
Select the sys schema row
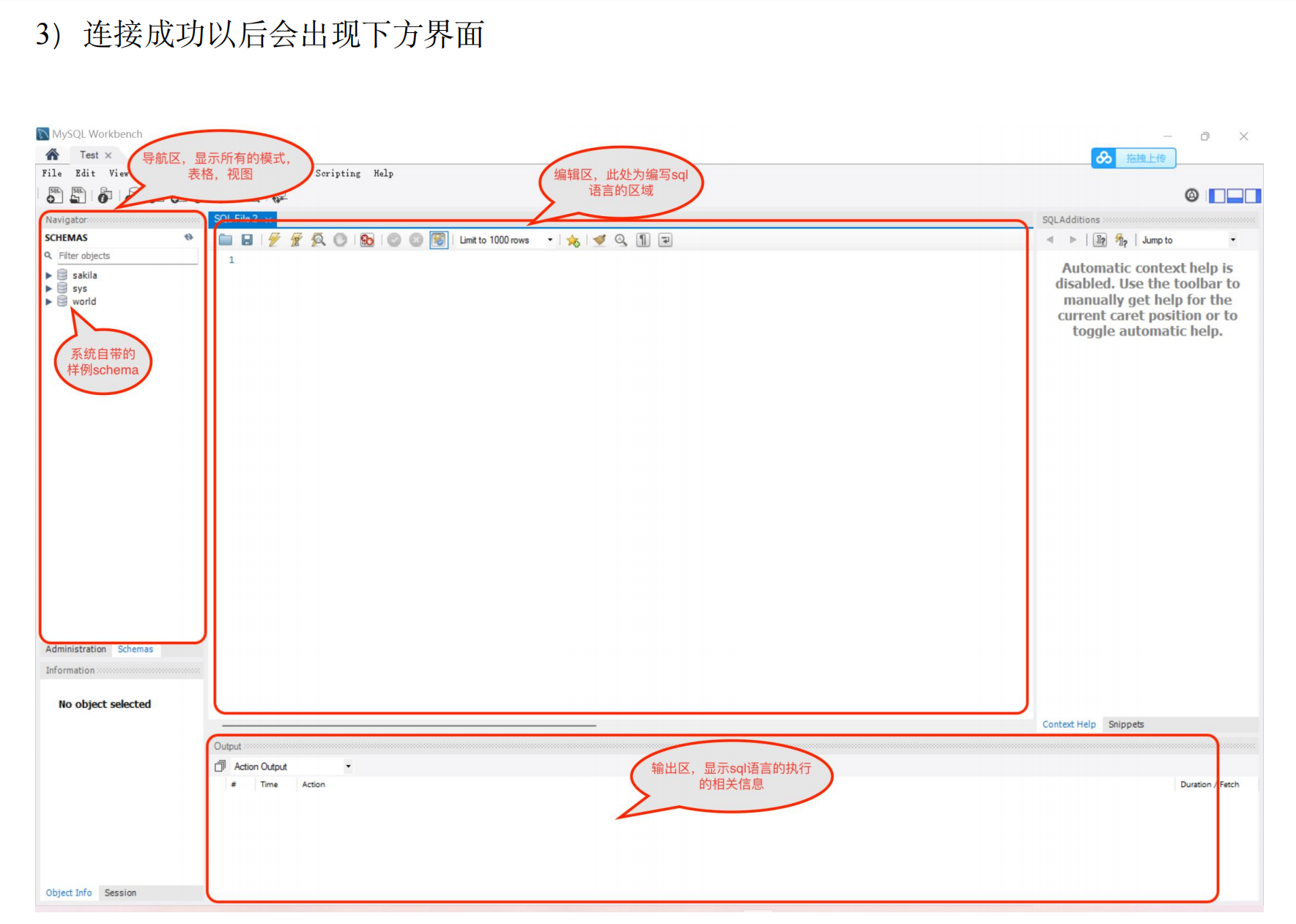(x=79, y=289)
